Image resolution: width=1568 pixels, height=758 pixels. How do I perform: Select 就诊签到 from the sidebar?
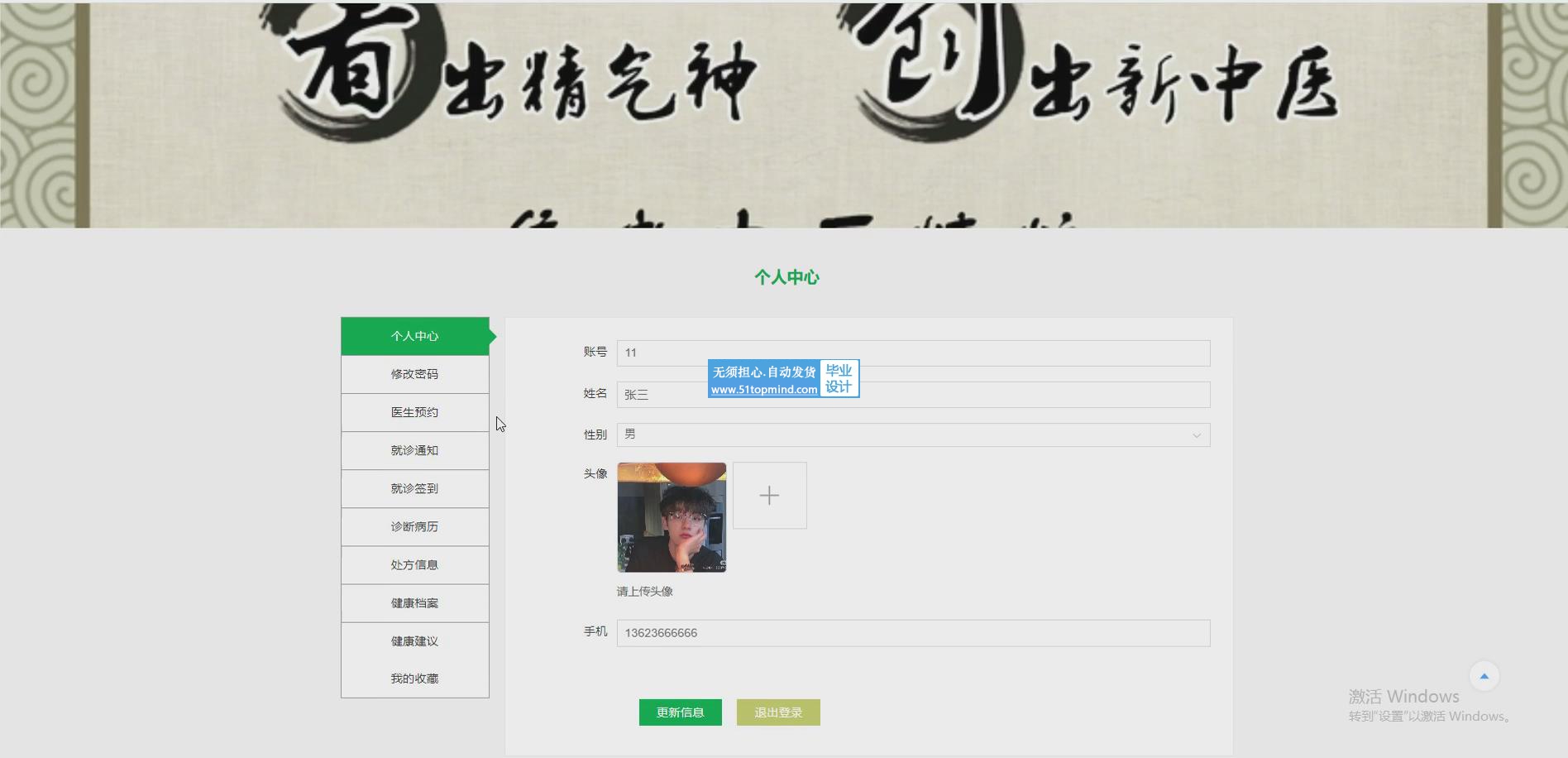click(x=415, y=488)
